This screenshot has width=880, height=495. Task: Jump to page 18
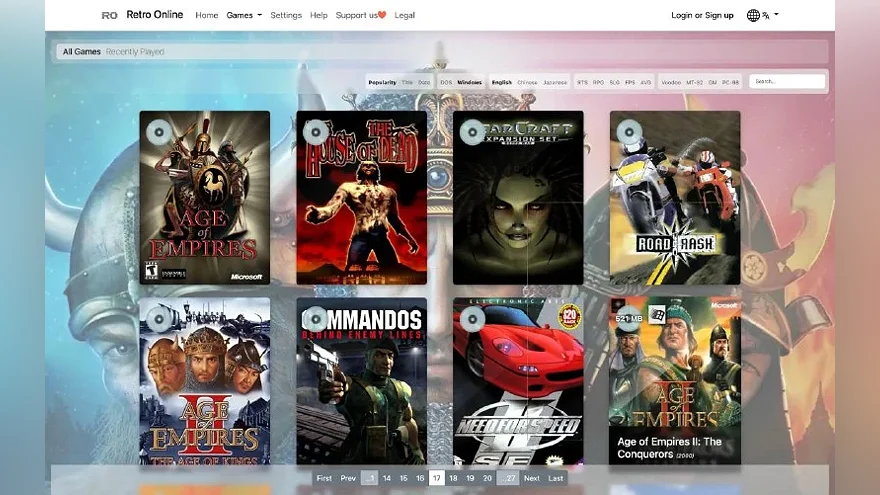pyautogui.click(x=453, y=478)
